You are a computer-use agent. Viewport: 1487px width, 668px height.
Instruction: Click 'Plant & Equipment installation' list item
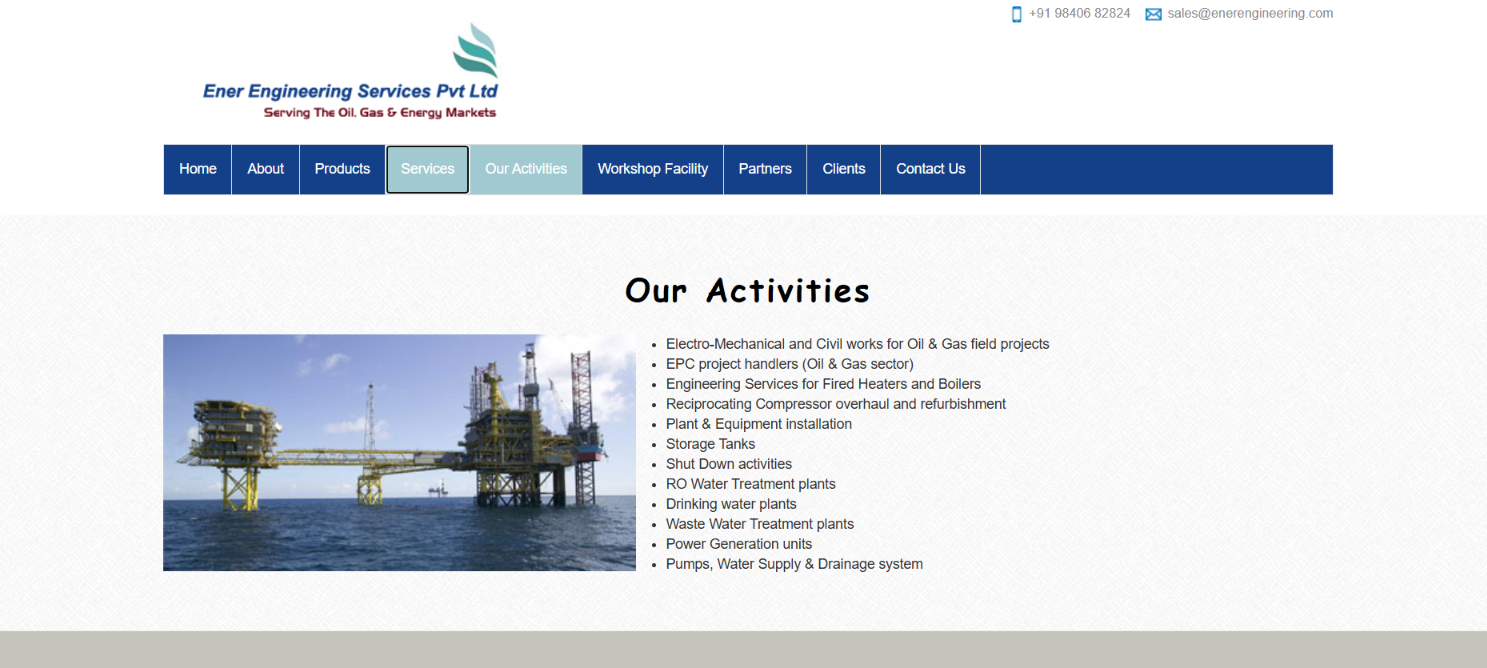[759, 424]
